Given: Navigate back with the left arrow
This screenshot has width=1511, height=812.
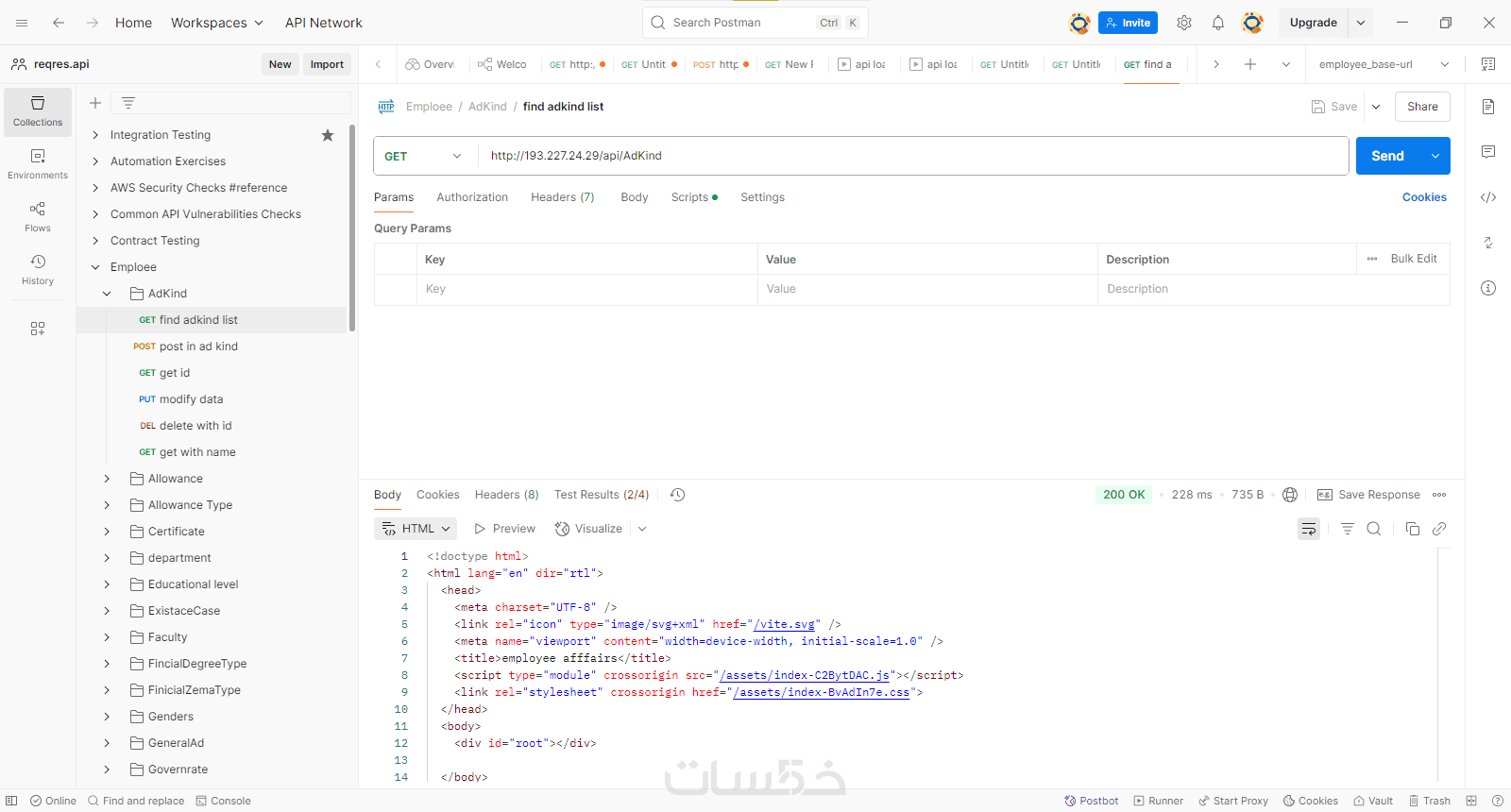Looking at the screenshot, I should [x=59, y=23].
